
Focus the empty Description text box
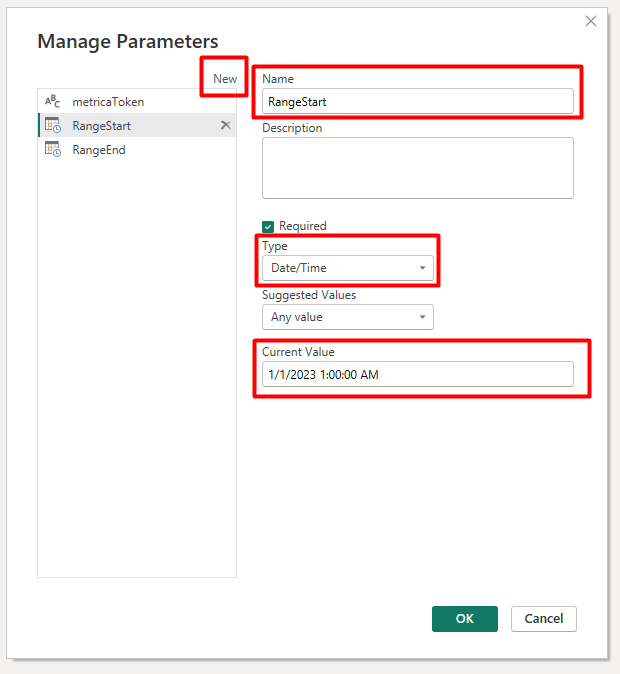click(417, 168)
